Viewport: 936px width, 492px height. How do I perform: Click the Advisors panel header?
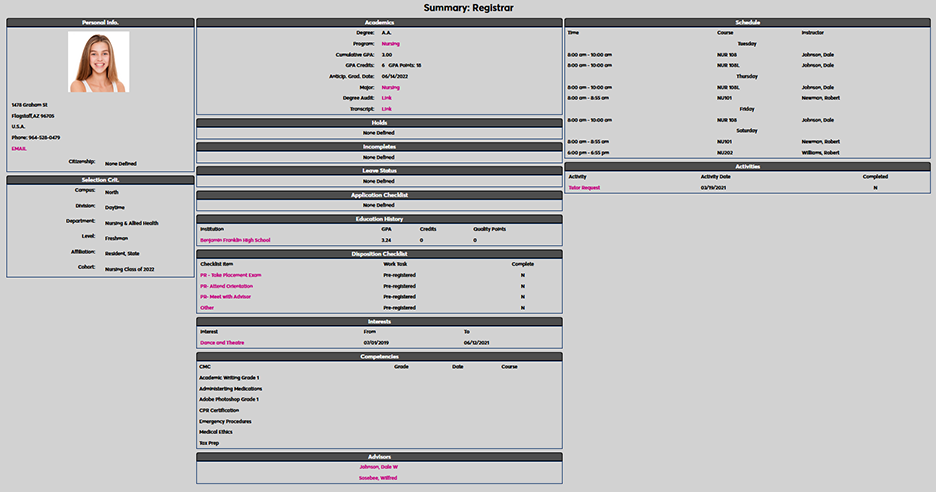379,456
